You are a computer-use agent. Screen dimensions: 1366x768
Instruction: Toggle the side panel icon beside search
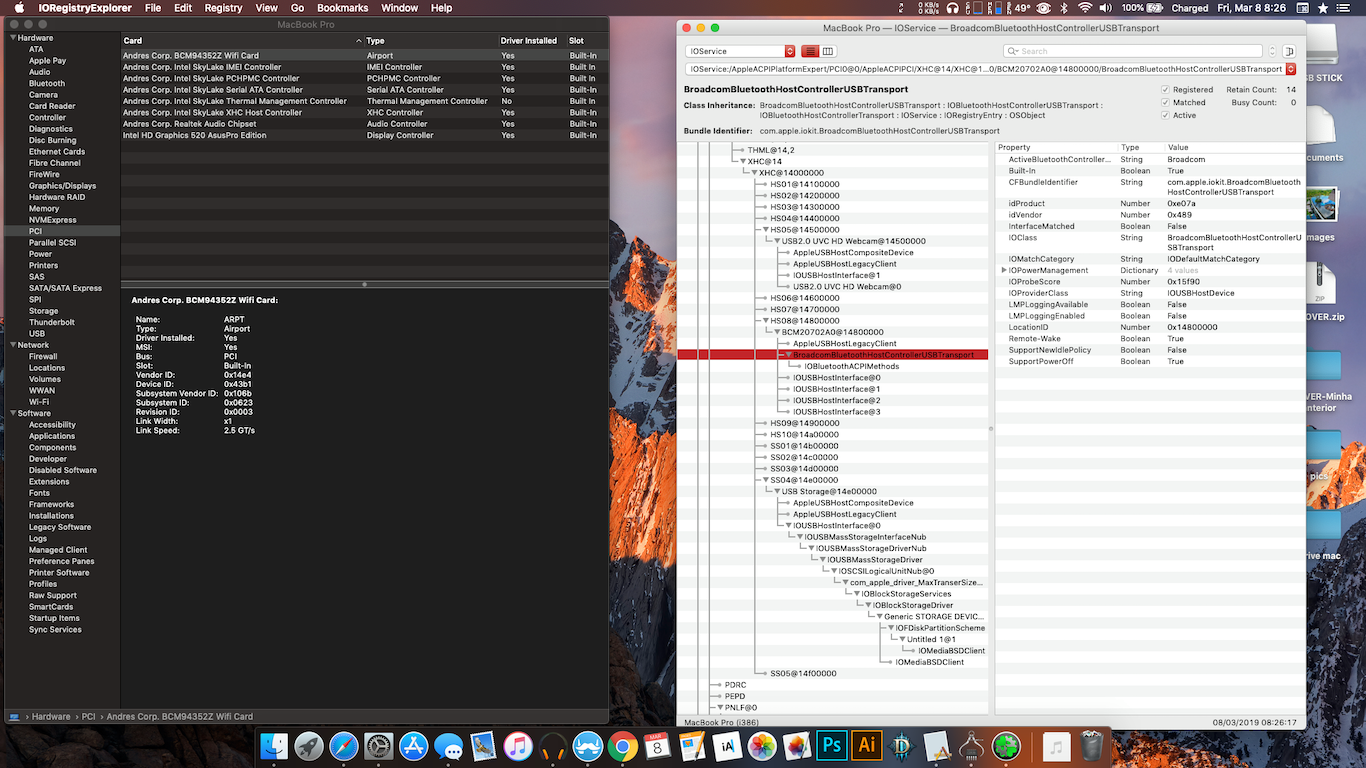[x=1289, y=51]
